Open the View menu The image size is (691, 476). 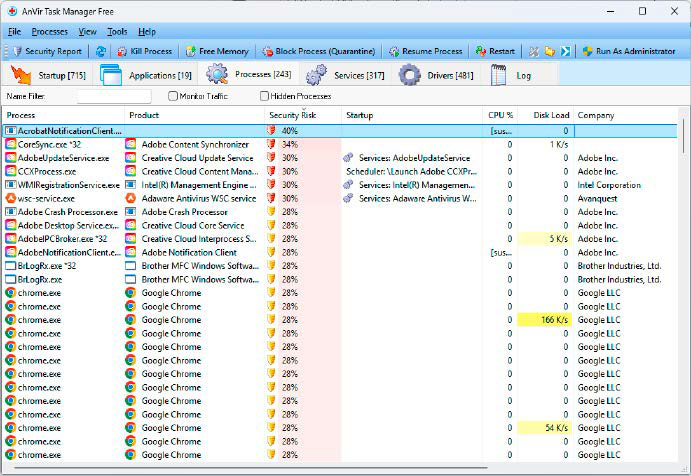click(x=87, y=32)
